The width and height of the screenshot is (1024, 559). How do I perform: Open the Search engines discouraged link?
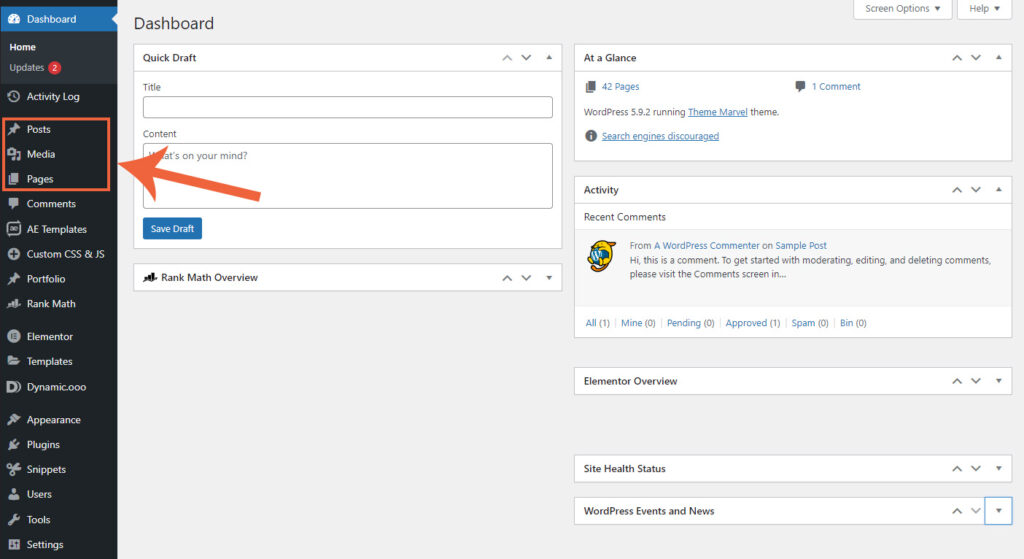click(660, 136)
